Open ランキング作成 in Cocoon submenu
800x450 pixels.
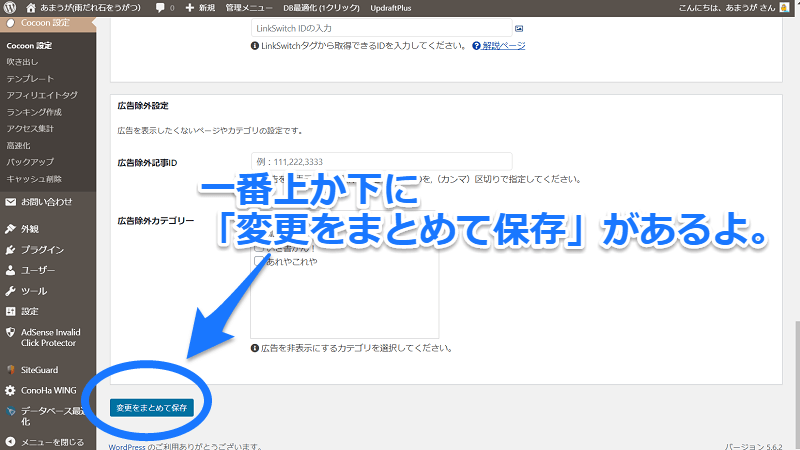pos(34,112)
